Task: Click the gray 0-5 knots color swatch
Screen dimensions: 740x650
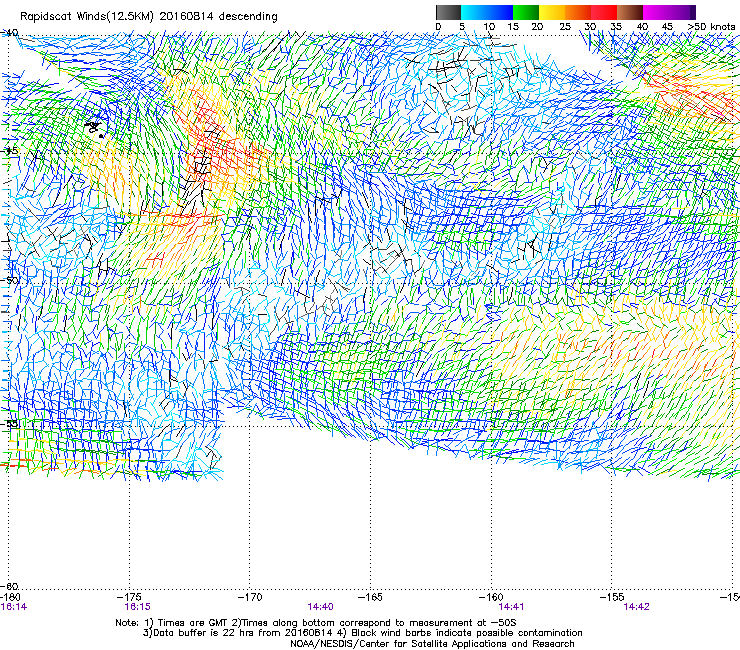Action: (x=448, y=12)
